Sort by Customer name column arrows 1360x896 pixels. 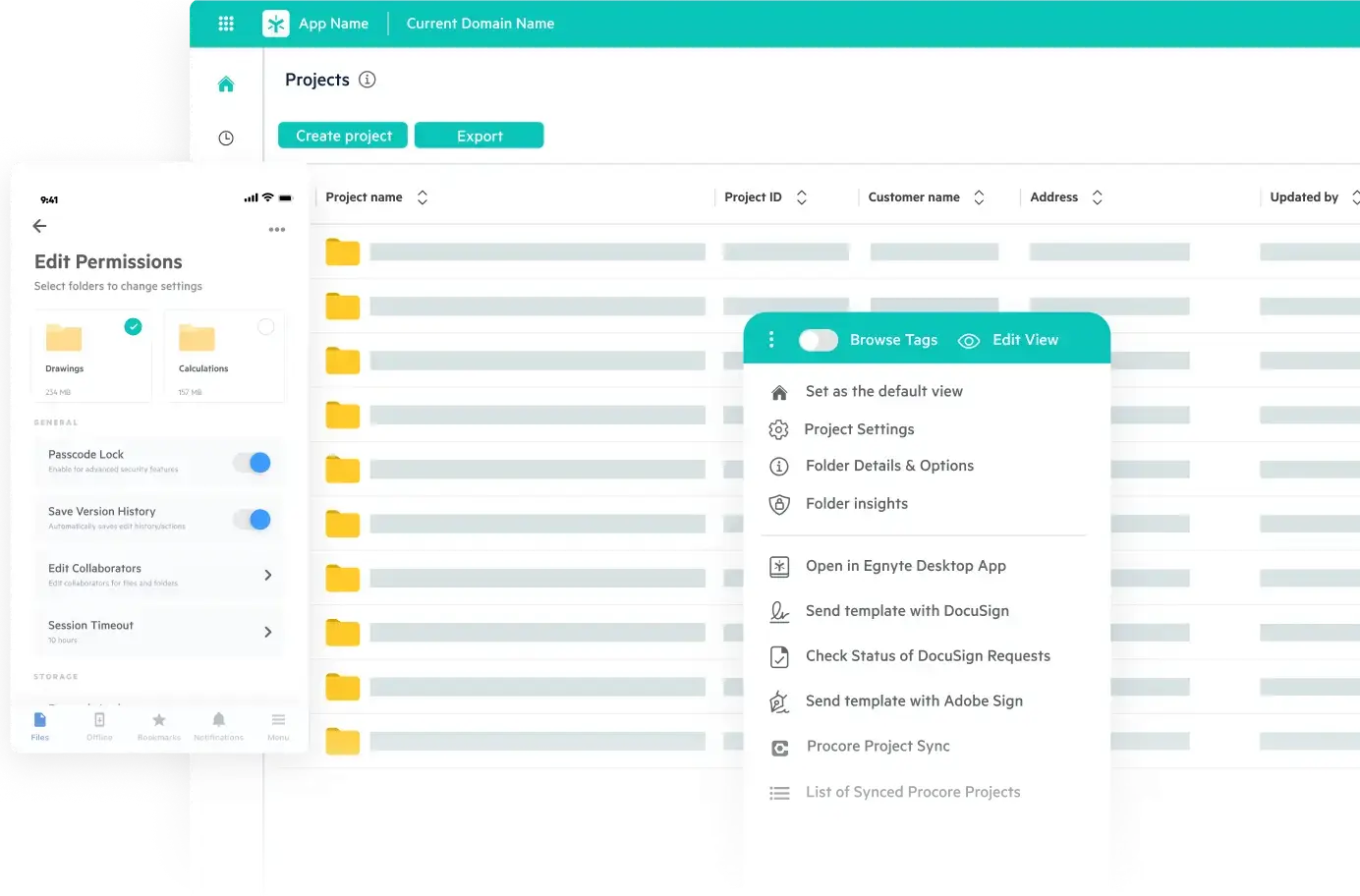tap(979, 197)
